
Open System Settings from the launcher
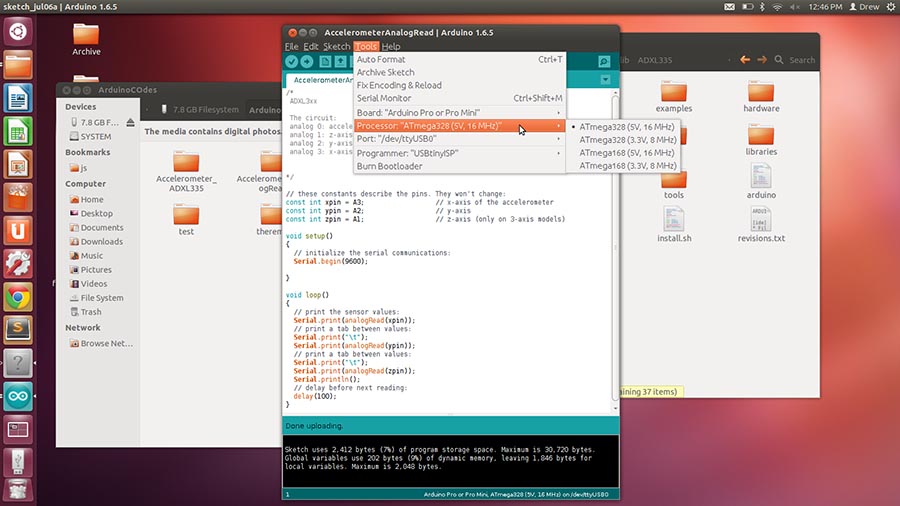click(18, 264)
